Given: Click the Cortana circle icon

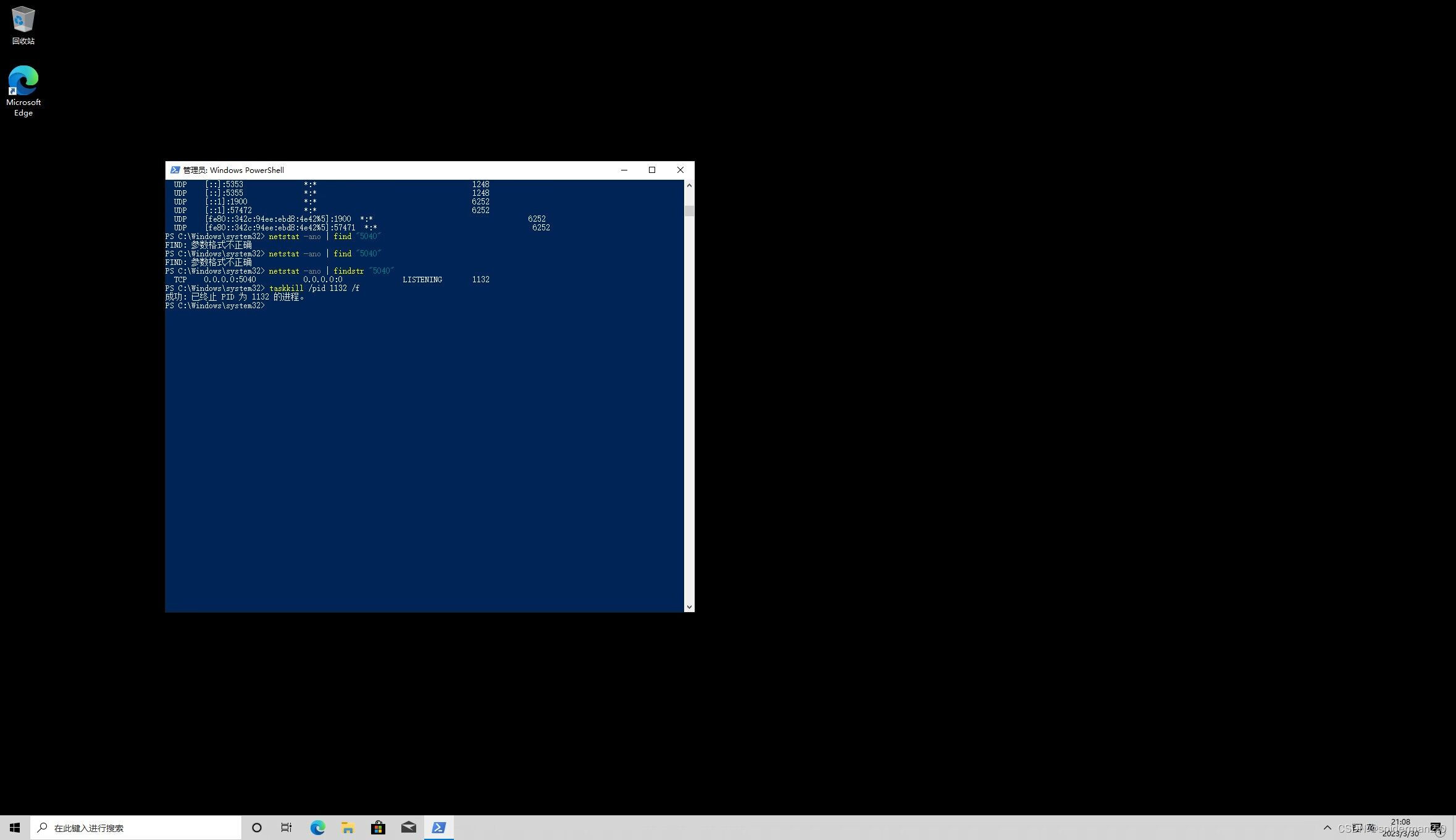Looking at the screenshot, I should pyautogui.click(x=257, y=828).
